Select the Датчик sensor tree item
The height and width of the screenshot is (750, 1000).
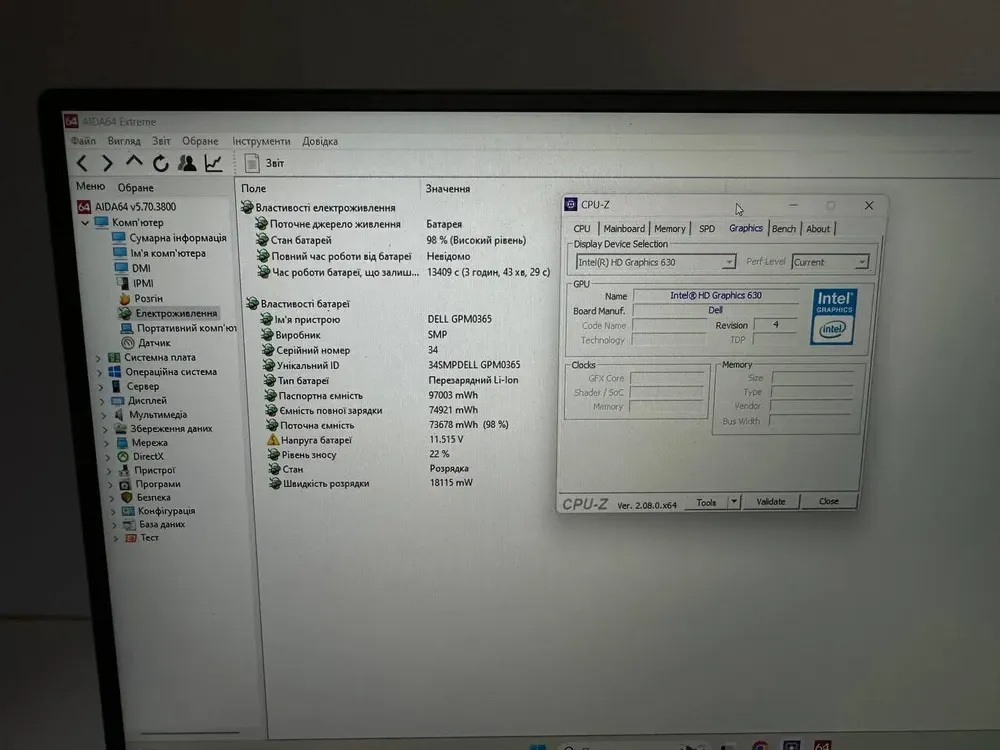tap(153, 343)
